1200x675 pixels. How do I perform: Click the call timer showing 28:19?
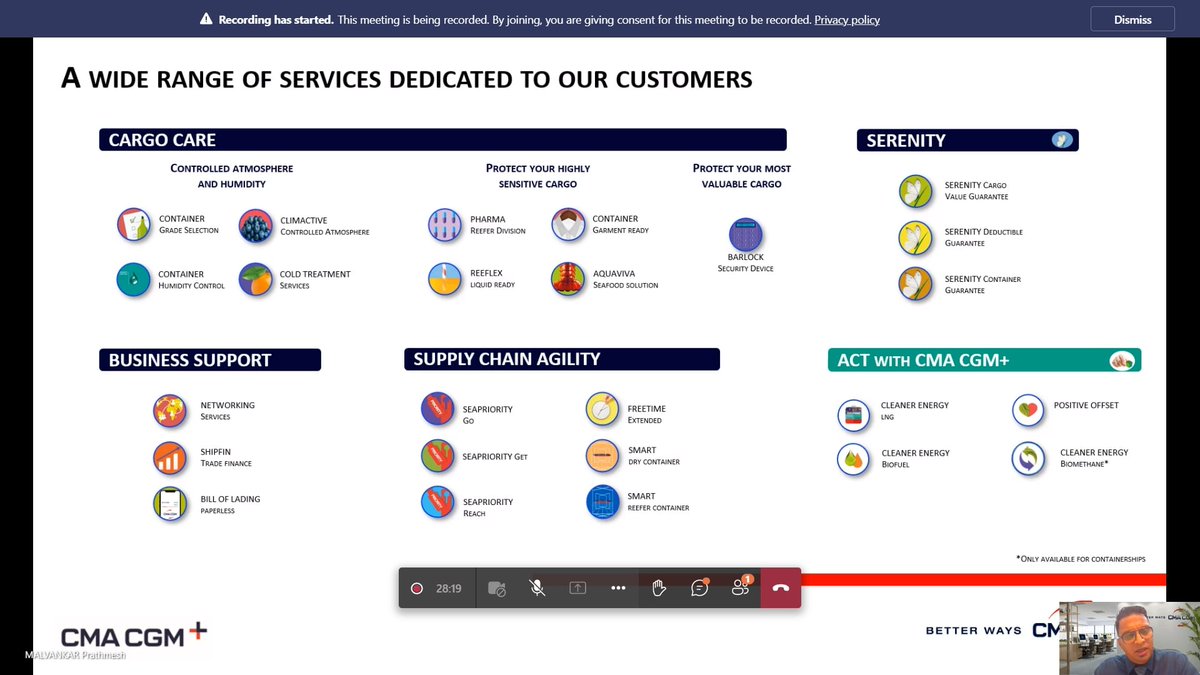448,589
